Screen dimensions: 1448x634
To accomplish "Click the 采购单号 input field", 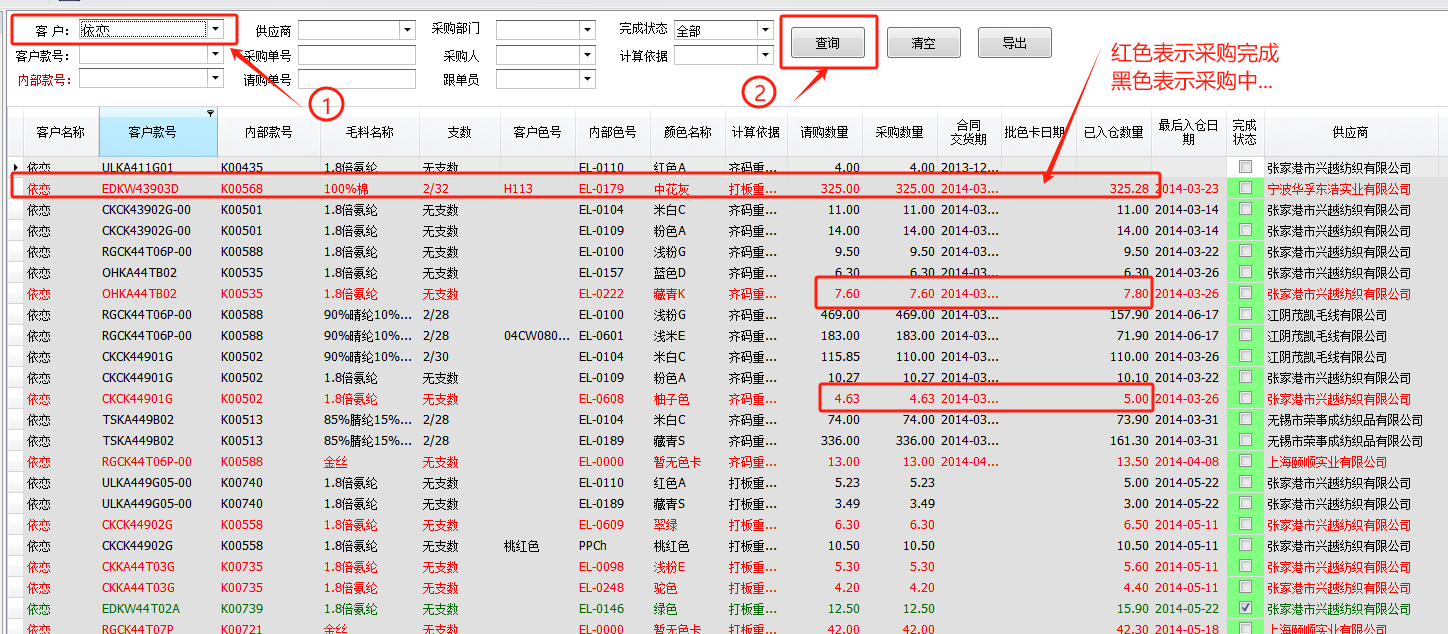I will pyautogui.click(x=356, y=55).
